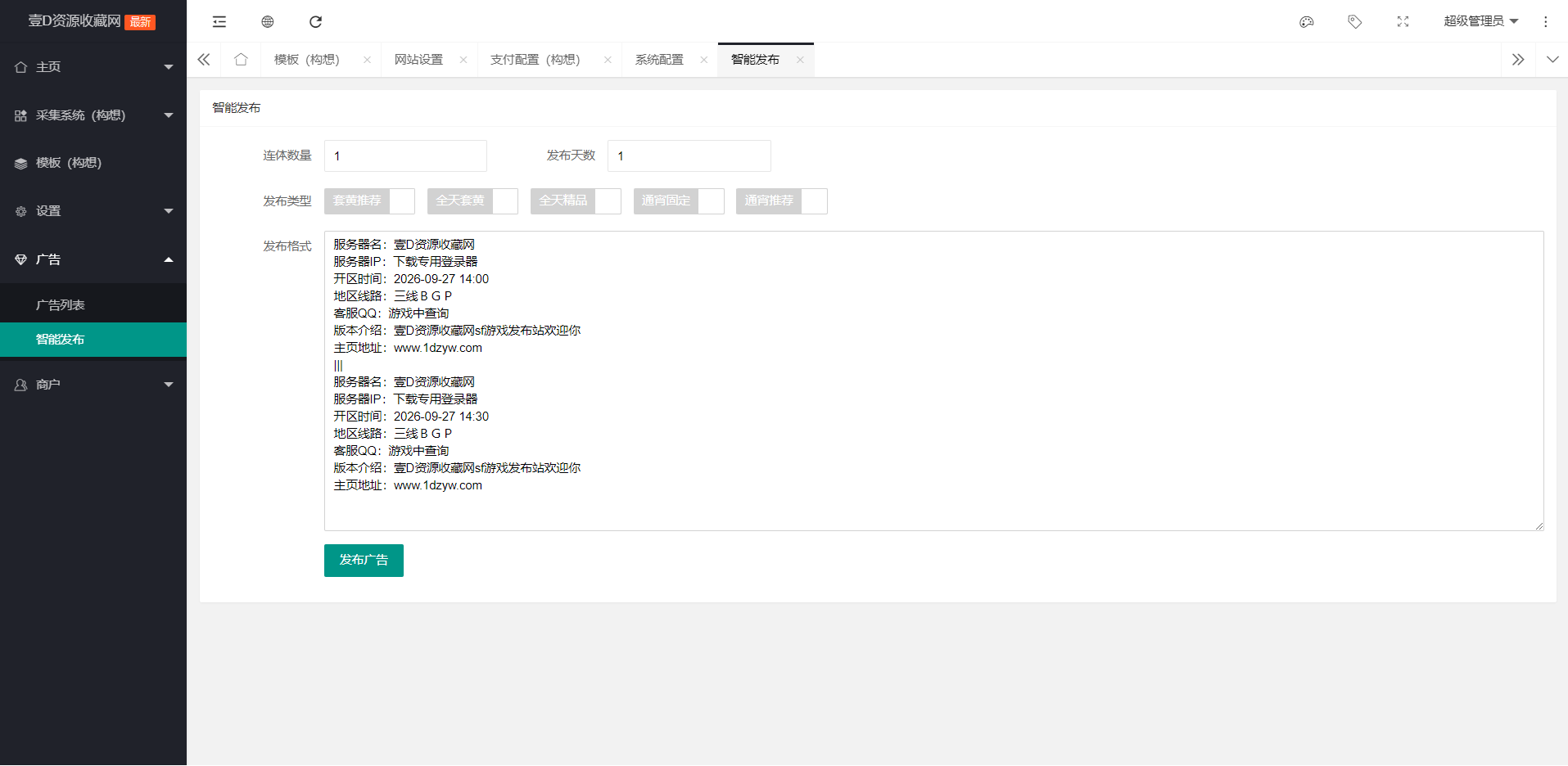Switch to the 支付配置（构想）tab

535,60
